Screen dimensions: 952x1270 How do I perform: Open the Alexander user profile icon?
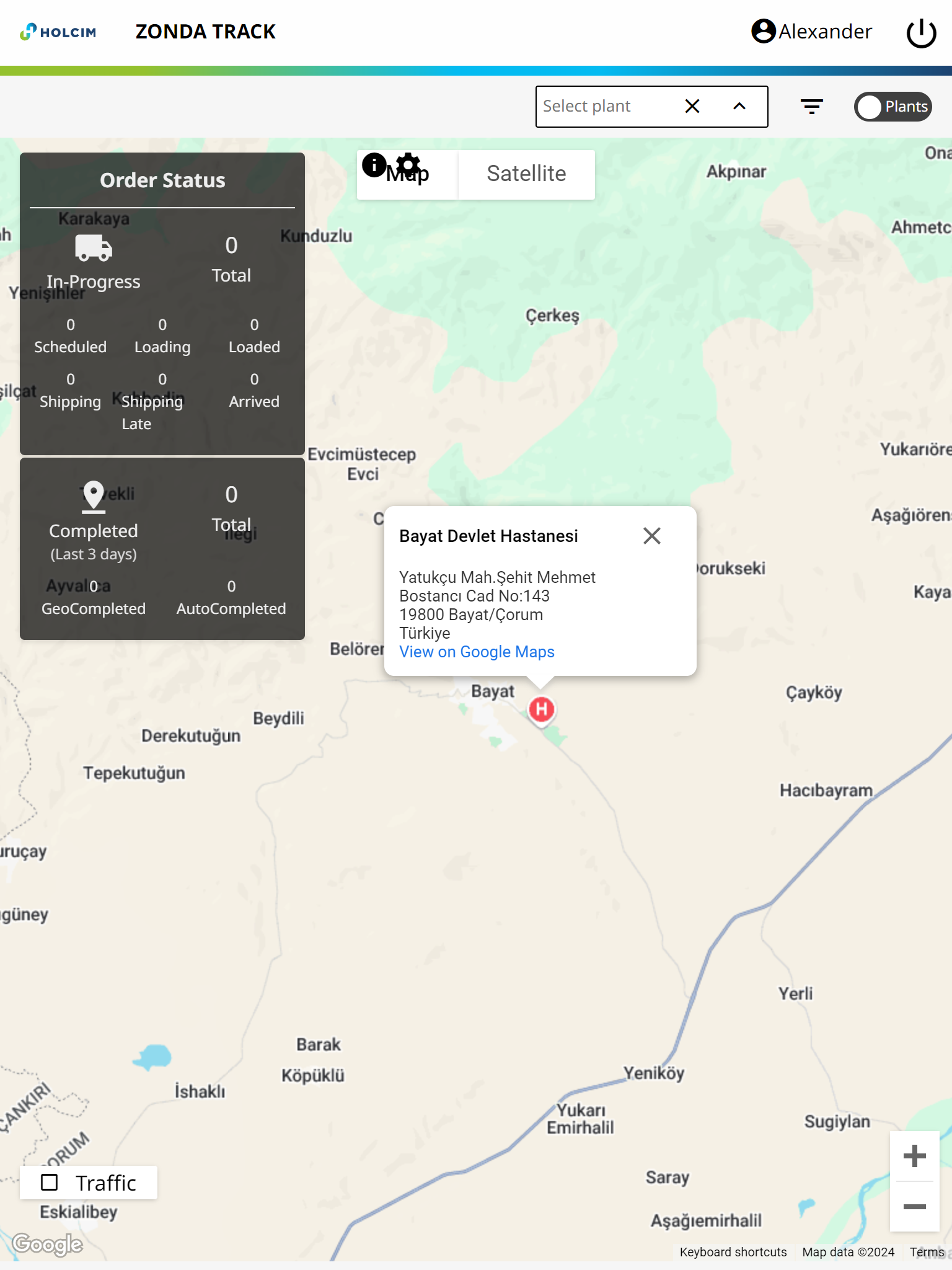(763, 31)
